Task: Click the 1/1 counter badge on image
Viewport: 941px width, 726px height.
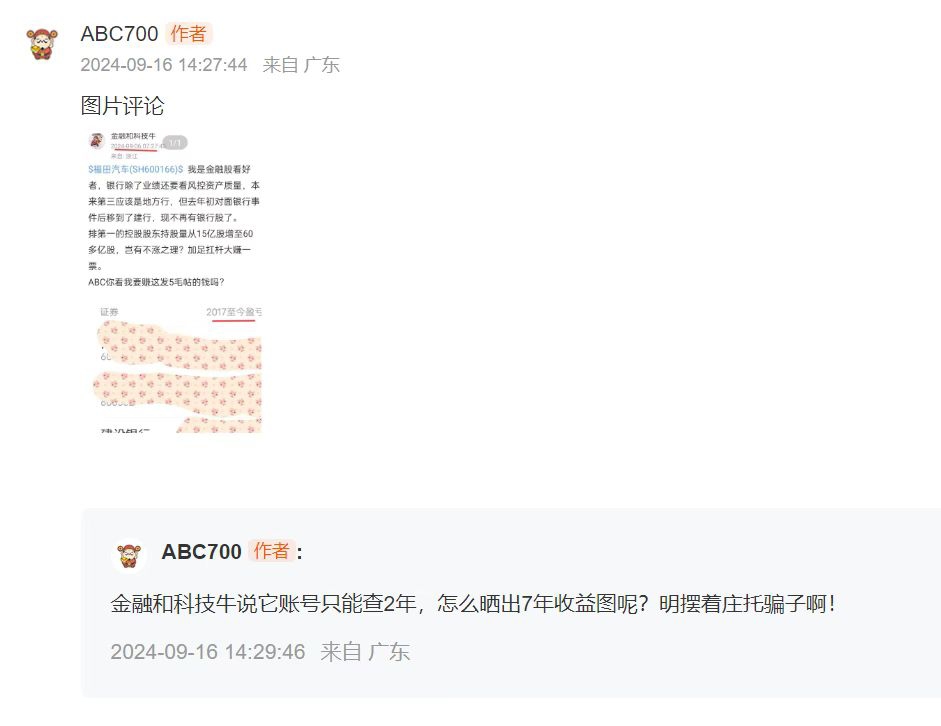Action: (x=175, y=143)
